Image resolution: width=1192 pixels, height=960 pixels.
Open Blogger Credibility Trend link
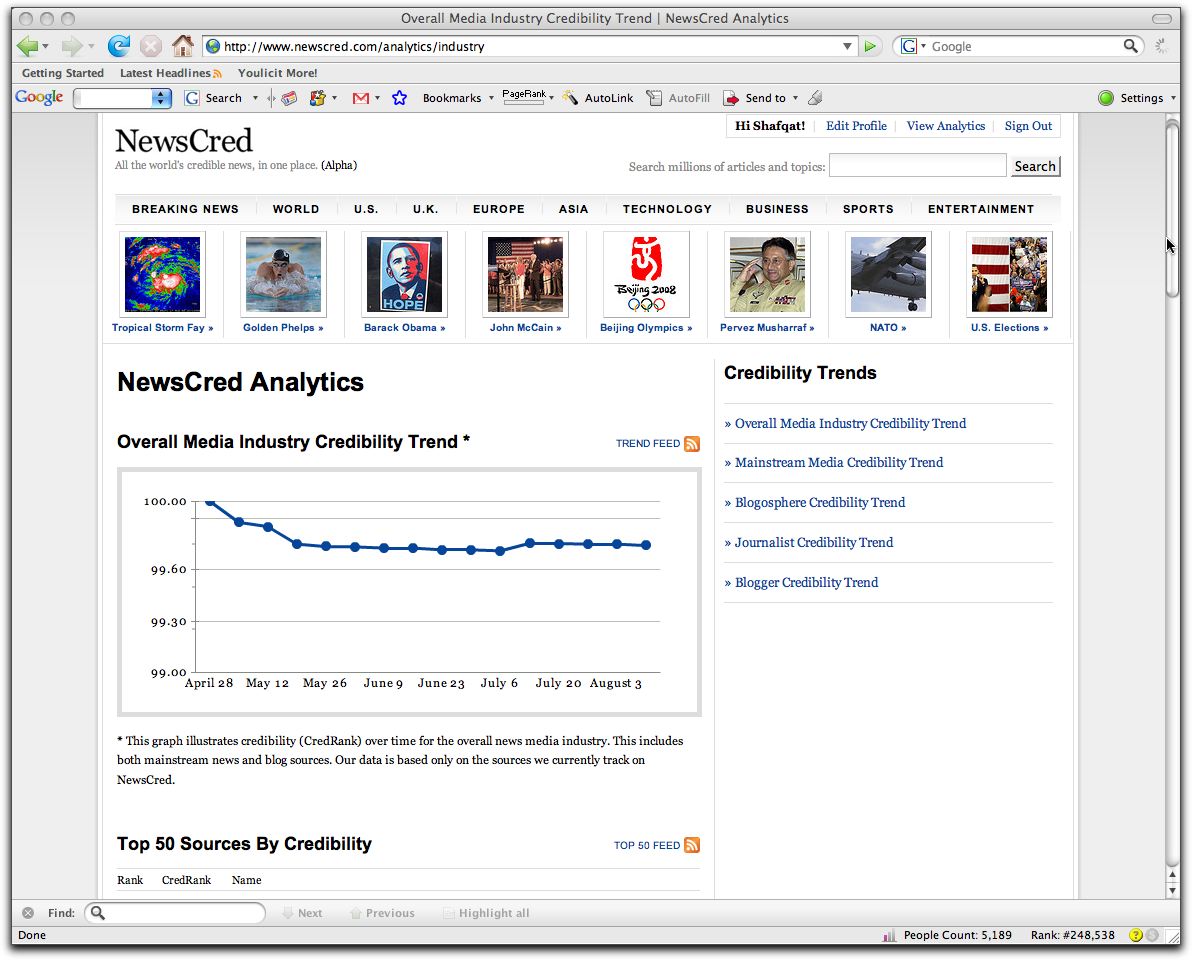click(x=806, y=583)
